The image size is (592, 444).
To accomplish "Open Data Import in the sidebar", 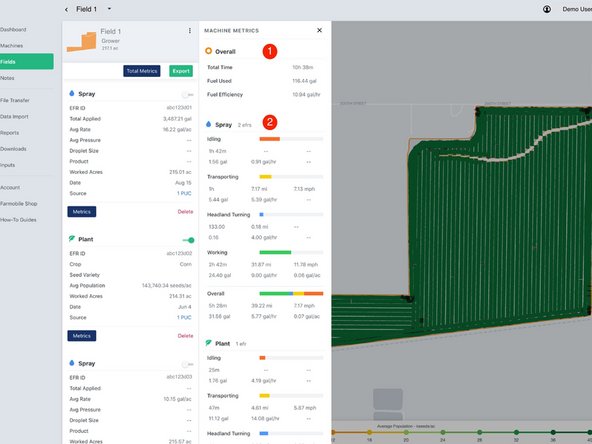I will pos(14,117).
